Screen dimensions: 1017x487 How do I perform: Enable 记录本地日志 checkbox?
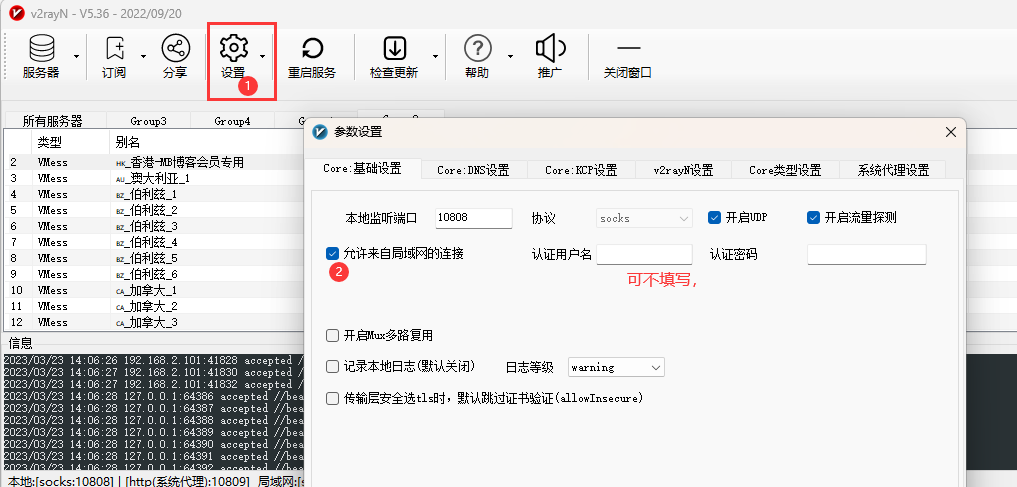point(333,367)
